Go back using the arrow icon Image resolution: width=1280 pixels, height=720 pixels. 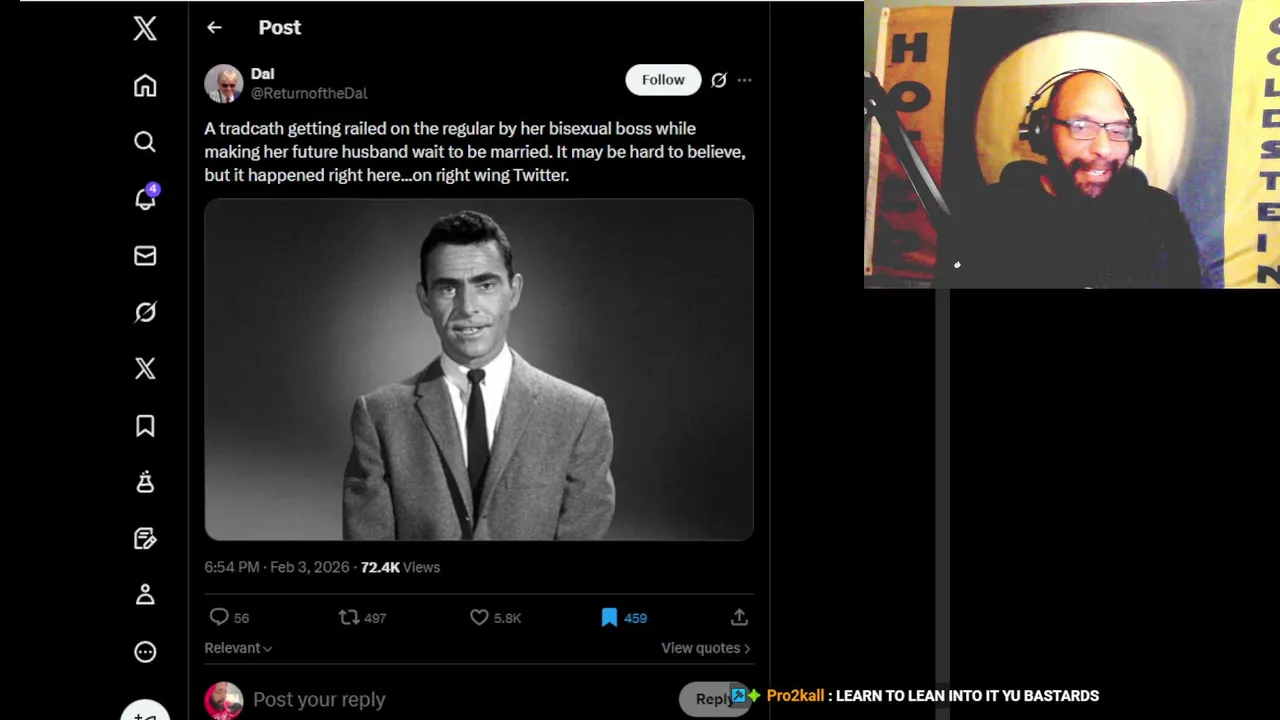point(214,28)
